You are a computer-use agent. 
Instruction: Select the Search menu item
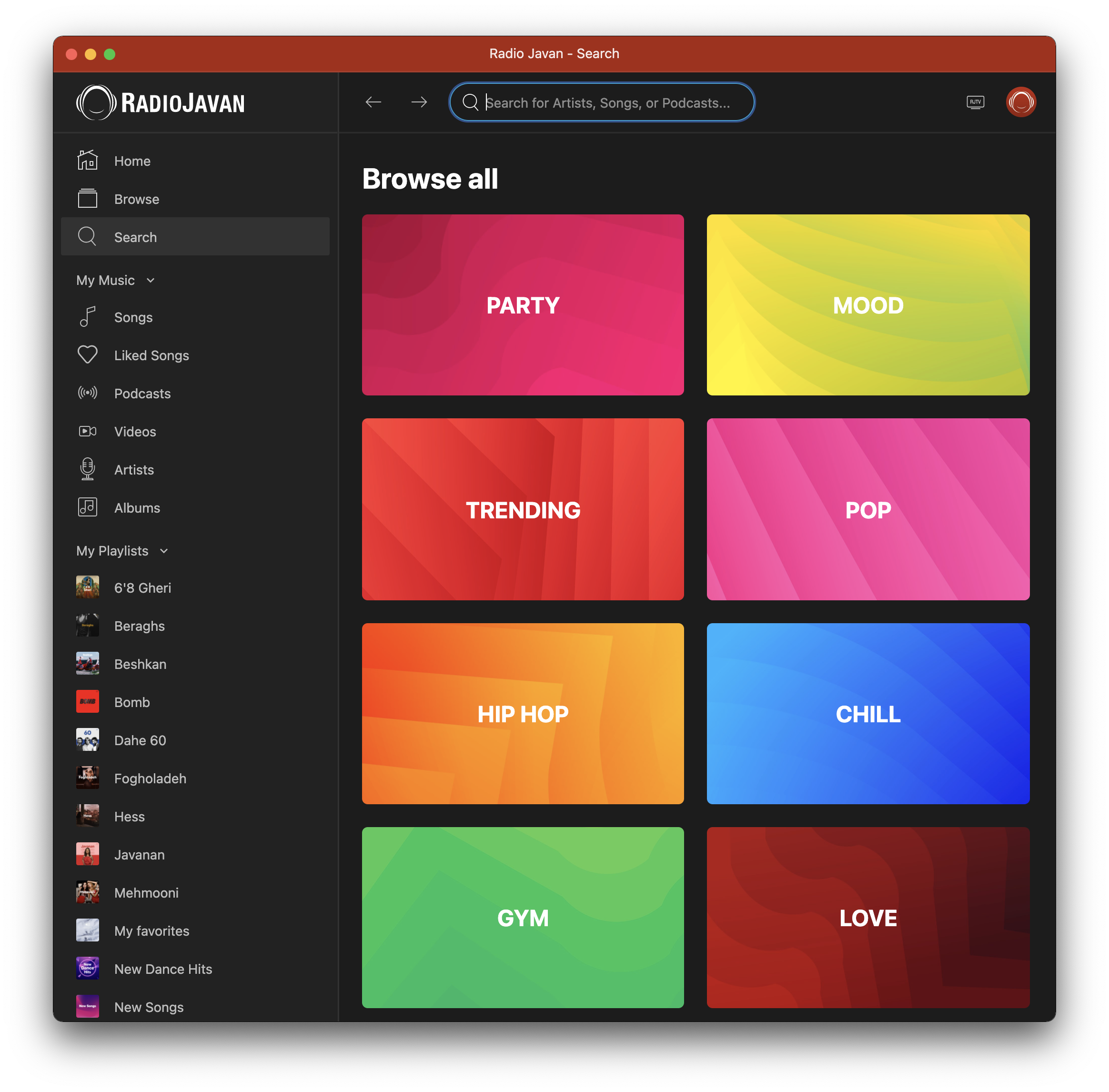[x=195, y=236]
